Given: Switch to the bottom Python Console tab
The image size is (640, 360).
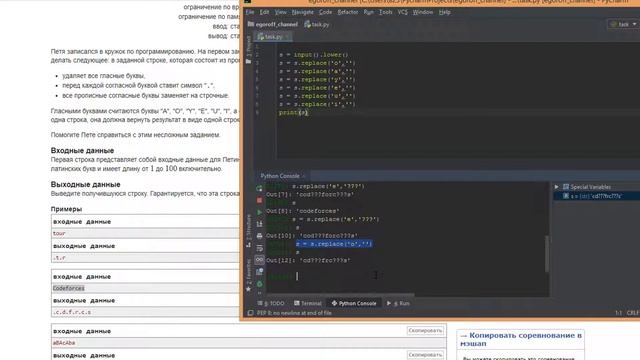Looking at the screenshot, I should (x=354, y=303).
